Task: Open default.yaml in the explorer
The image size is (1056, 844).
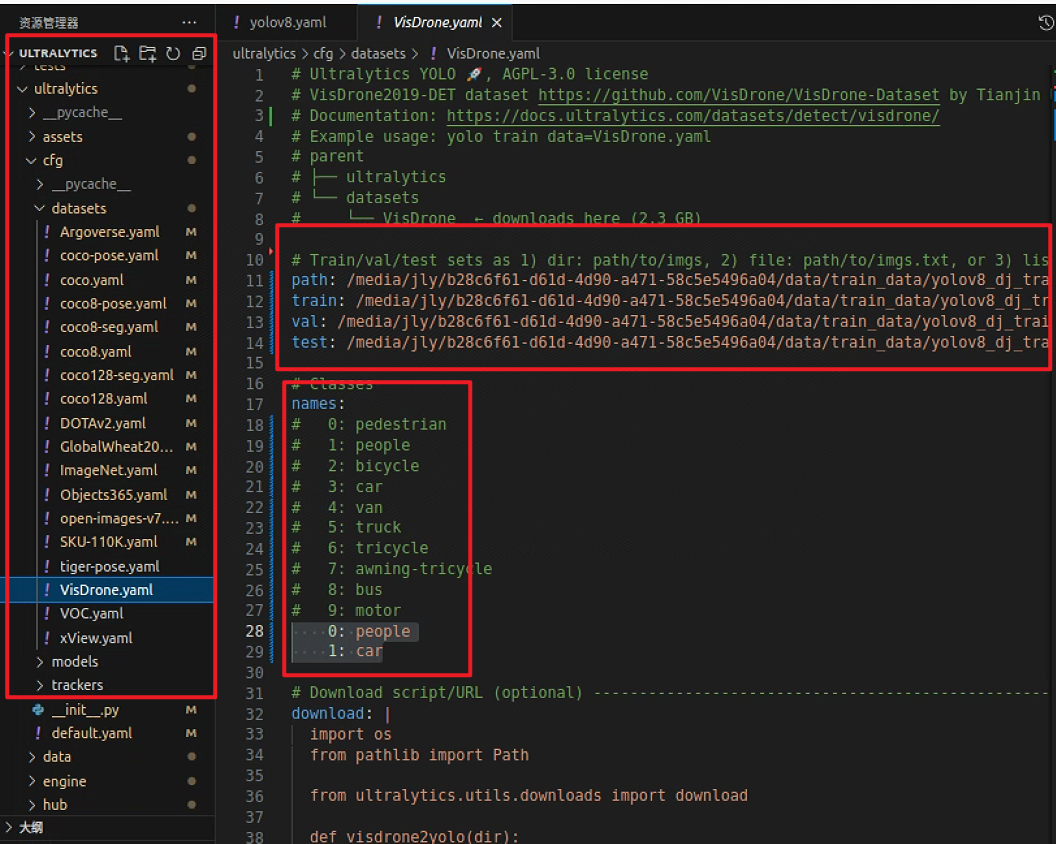Action: (91, 734)
